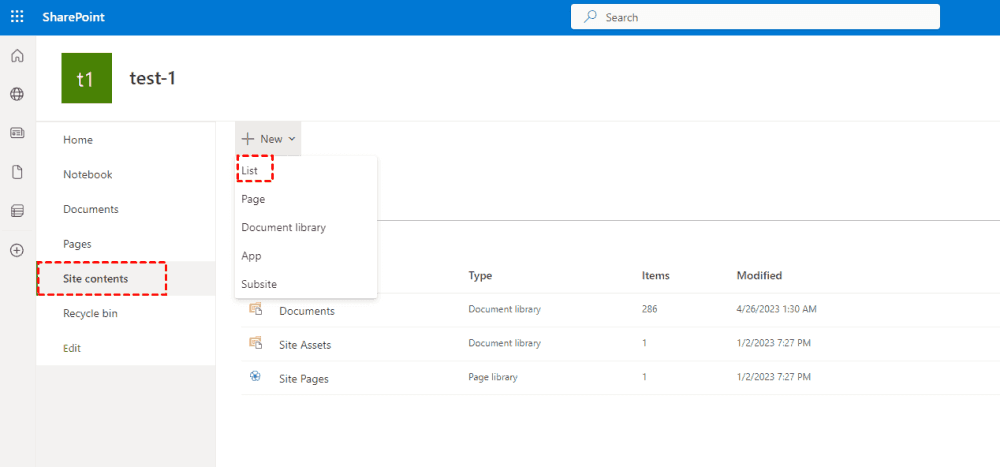Open the Documents library row

tap(306, 310)
